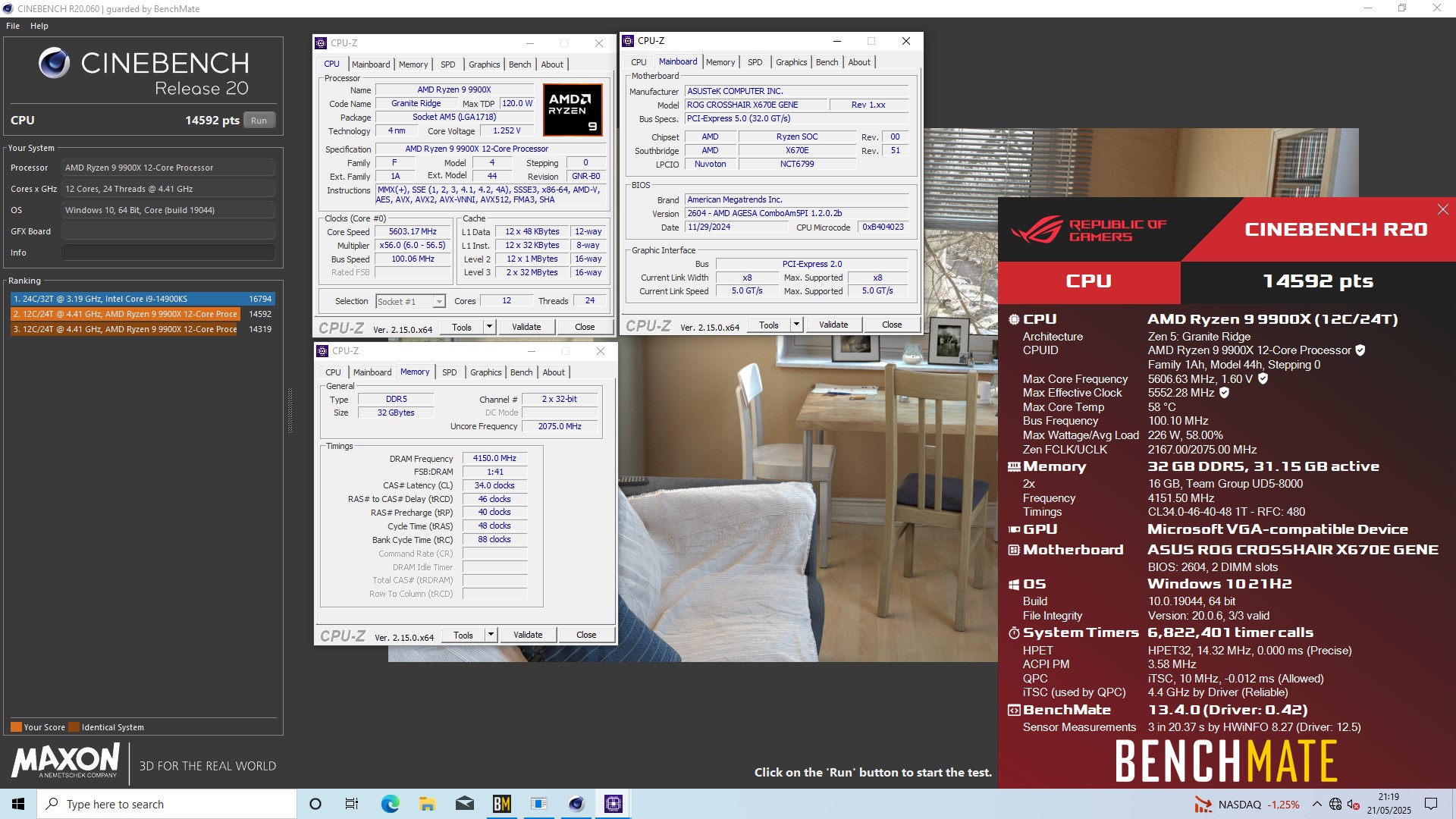Click the Core Speed 5603.17 MHz value
The width and height of the screenshot is (1456, 819).
pos(413,232)
